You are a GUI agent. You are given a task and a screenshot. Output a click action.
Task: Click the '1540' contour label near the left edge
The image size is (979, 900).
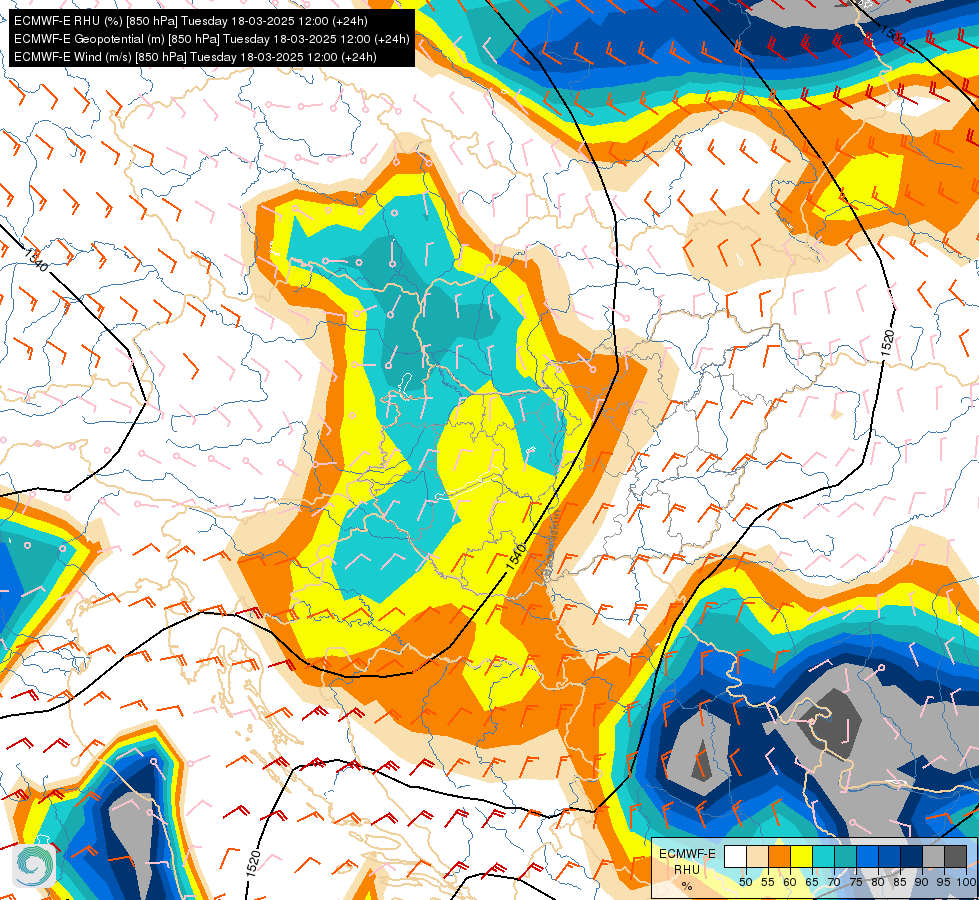tap(36, 260)
